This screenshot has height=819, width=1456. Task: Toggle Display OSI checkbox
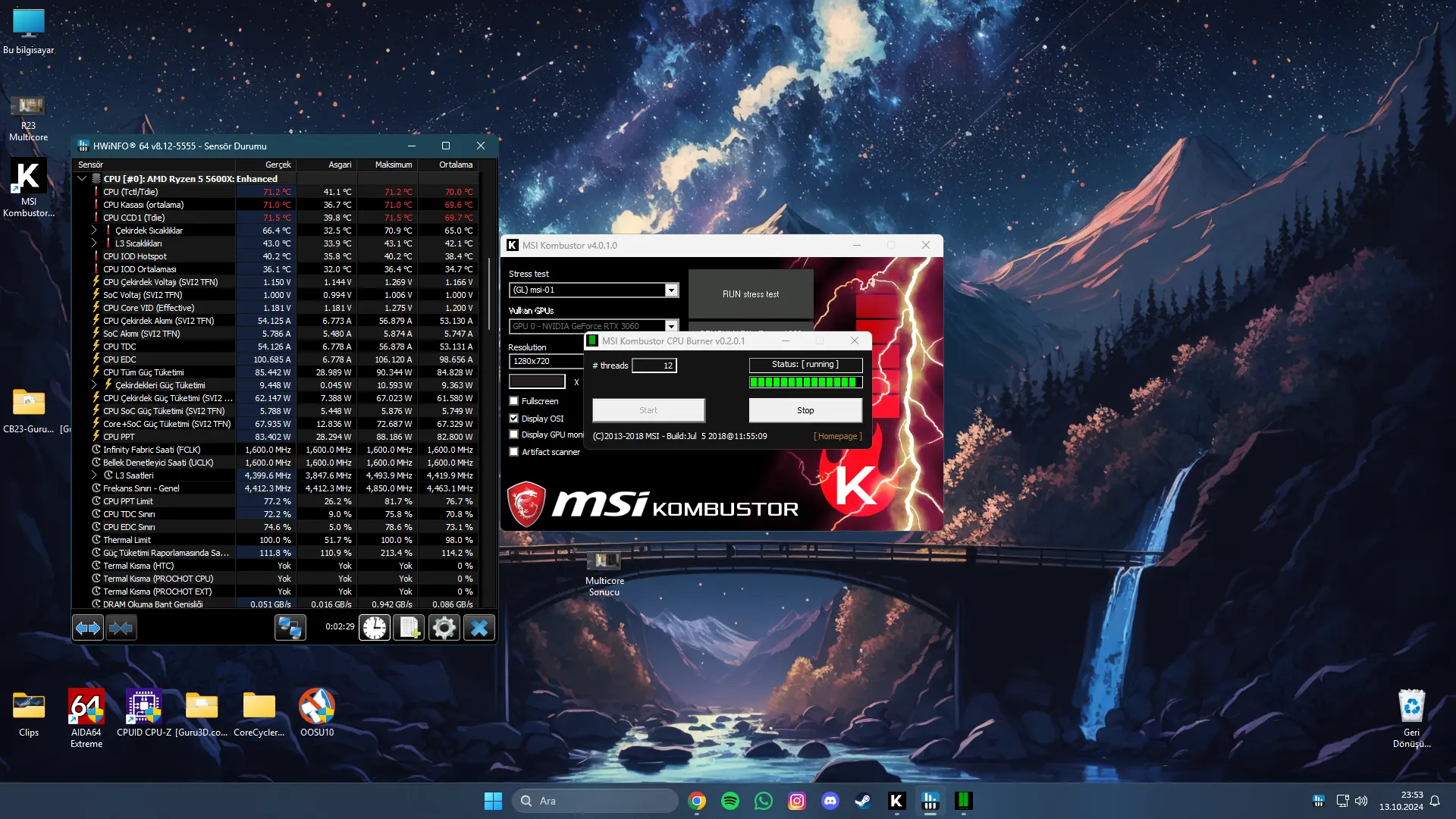pyautogui.click(x=514, y=419)
